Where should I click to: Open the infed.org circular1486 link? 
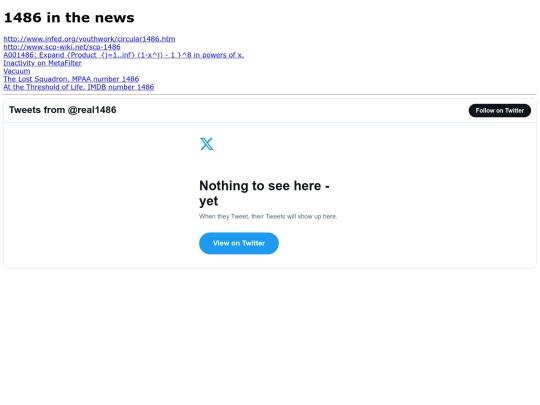pos(89,39)
